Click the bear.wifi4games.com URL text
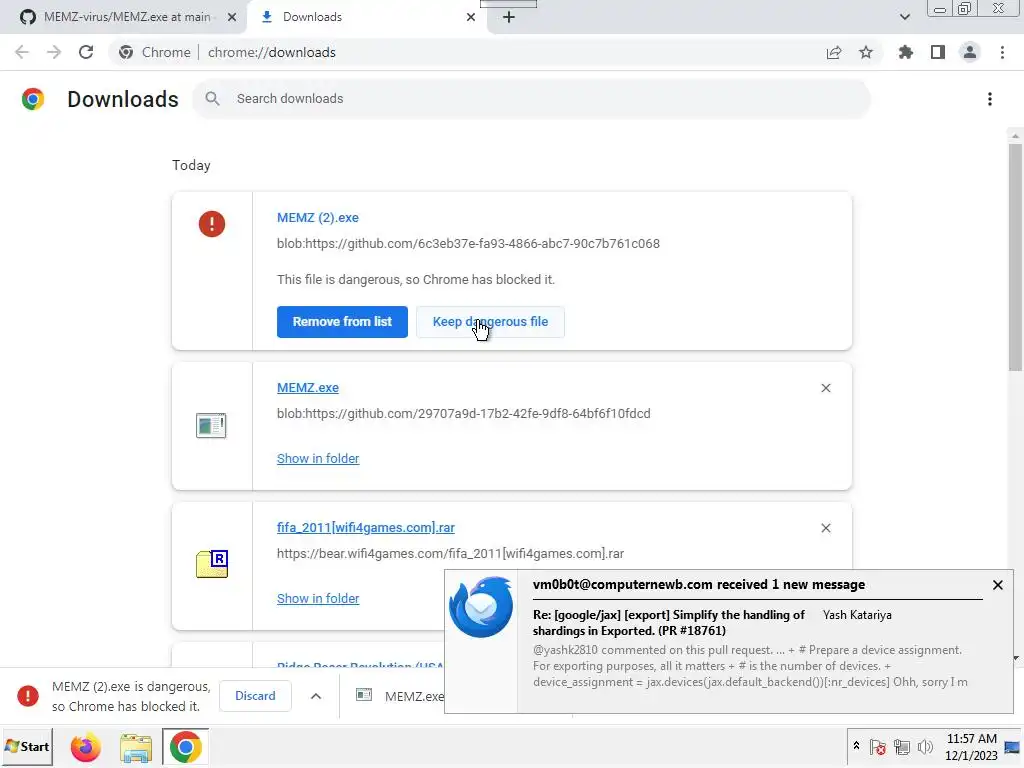 click(451, 554)
